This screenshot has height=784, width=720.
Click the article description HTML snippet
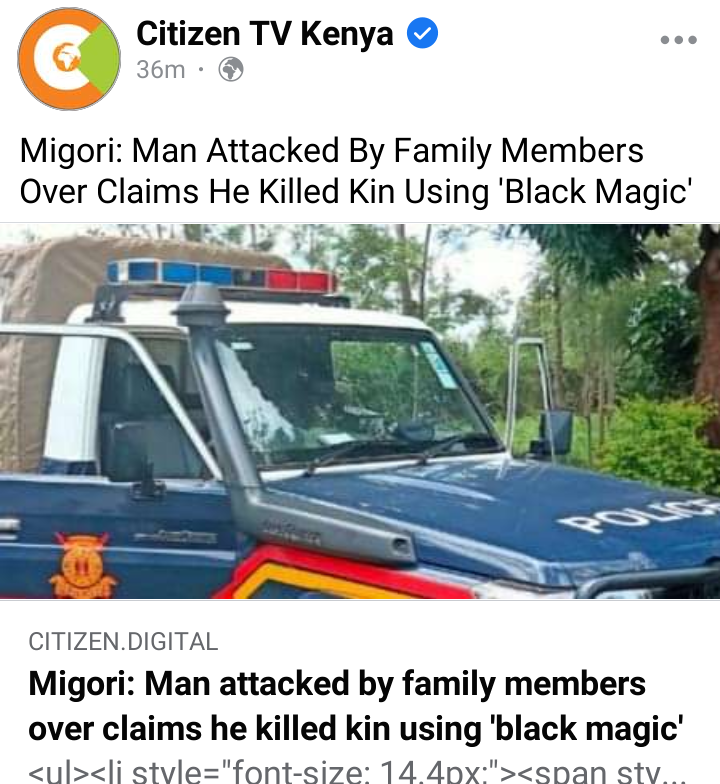point(354,772)
